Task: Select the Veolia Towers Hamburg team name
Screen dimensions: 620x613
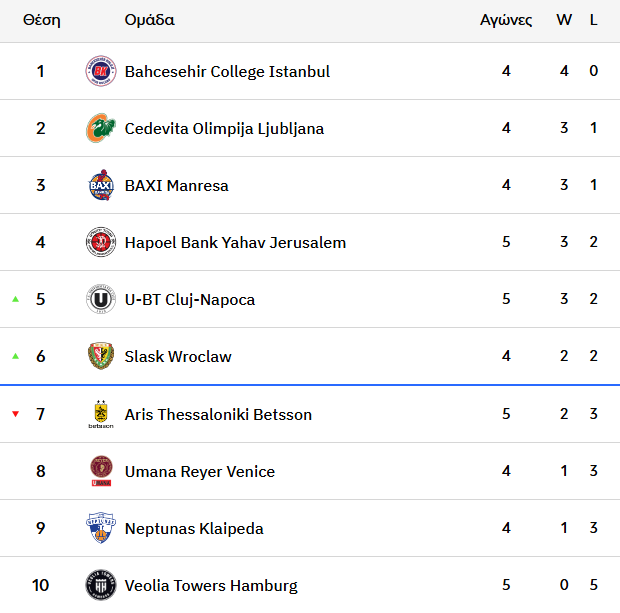Action: [x=211, y=586]
